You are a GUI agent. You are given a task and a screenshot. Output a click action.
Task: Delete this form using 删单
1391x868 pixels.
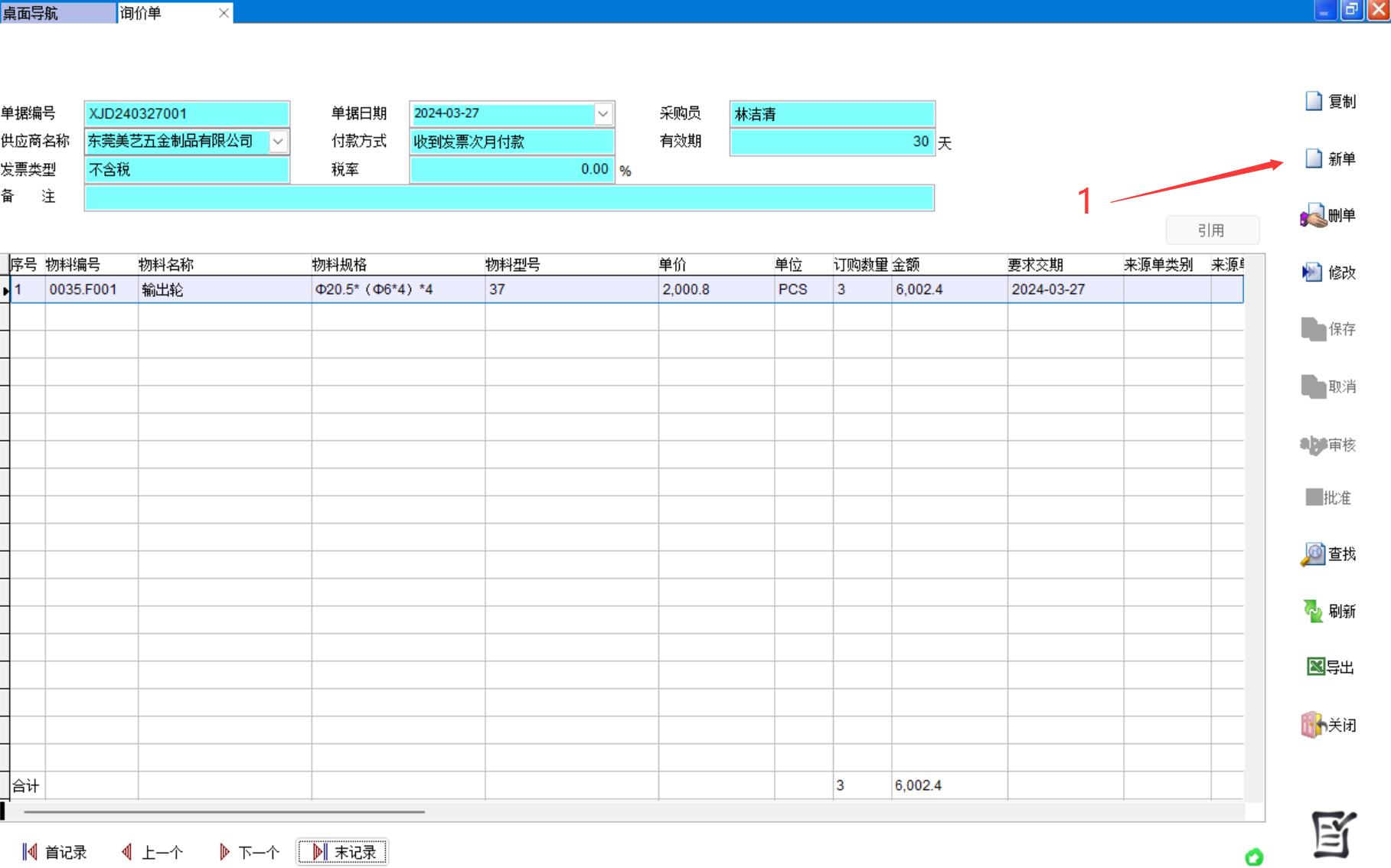[1314, 216]
